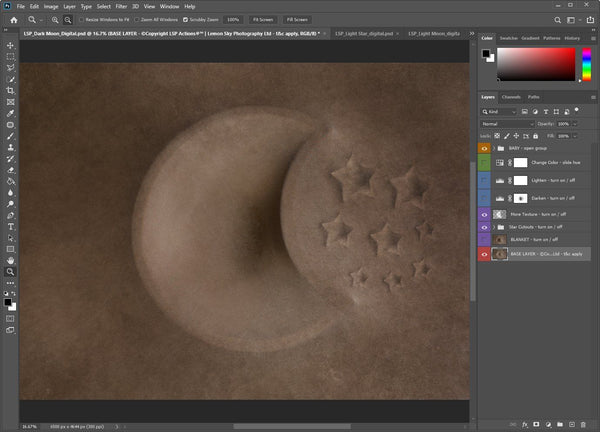Viewport: 600px width, 432px height.
Task: Click inside the color picker gradient field
Action: click(x=535, y=63)
